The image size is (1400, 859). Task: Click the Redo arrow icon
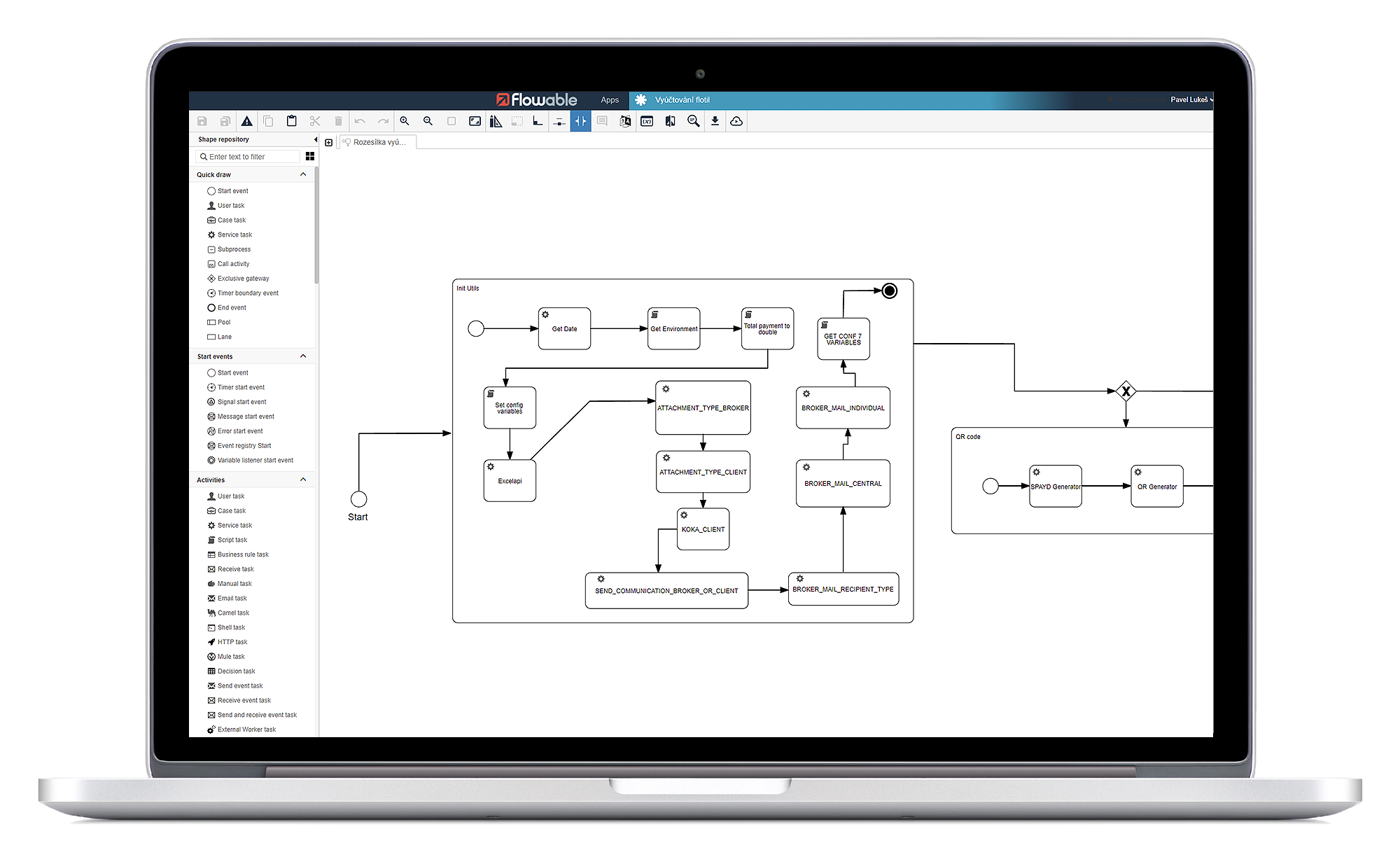(383, 121)
